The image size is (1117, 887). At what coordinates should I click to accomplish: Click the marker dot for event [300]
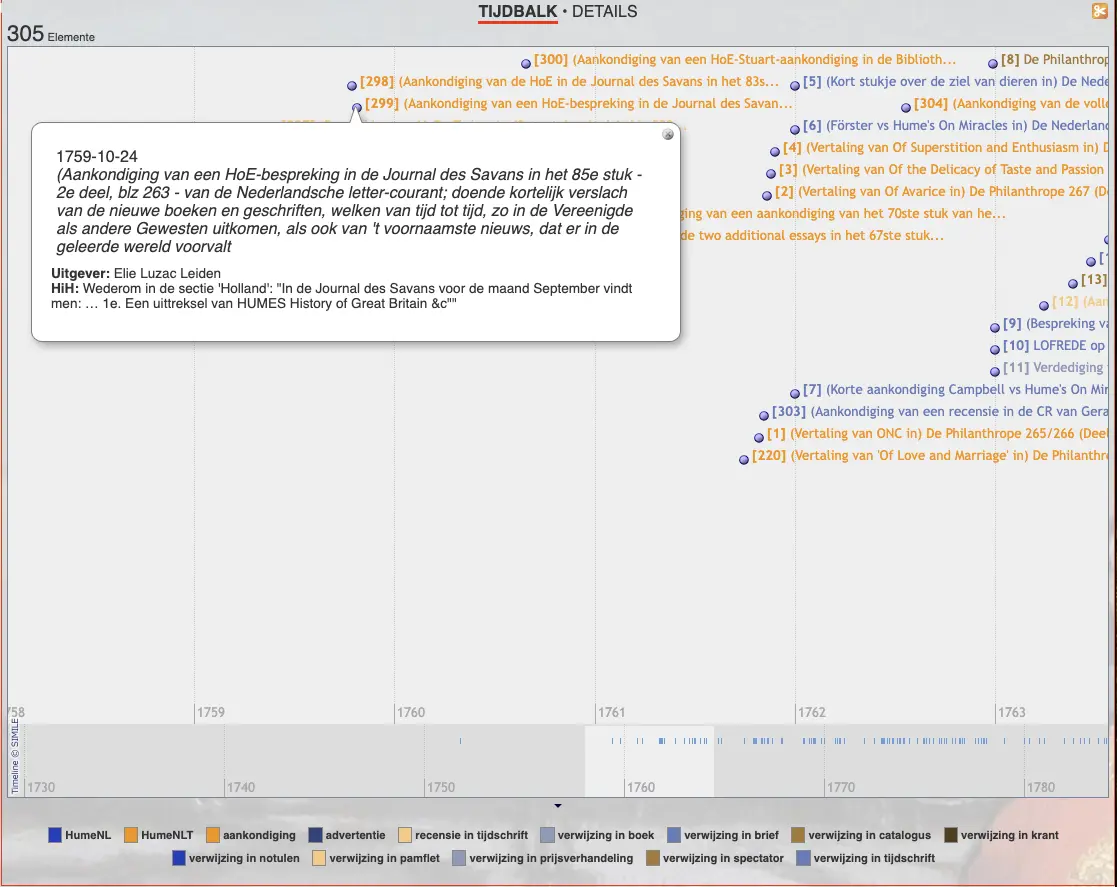[x=526, y=64]
